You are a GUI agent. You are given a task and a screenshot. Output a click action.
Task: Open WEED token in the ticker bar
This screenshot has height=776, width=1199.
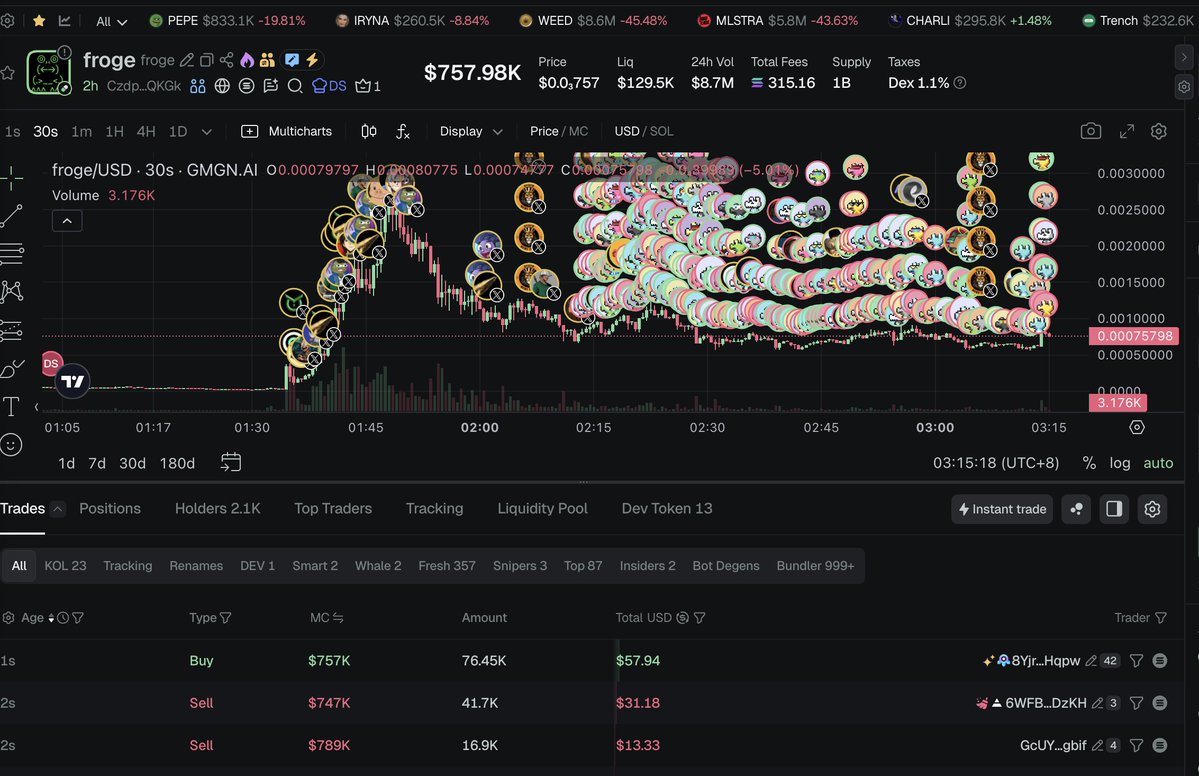click(x=593, y=21)
